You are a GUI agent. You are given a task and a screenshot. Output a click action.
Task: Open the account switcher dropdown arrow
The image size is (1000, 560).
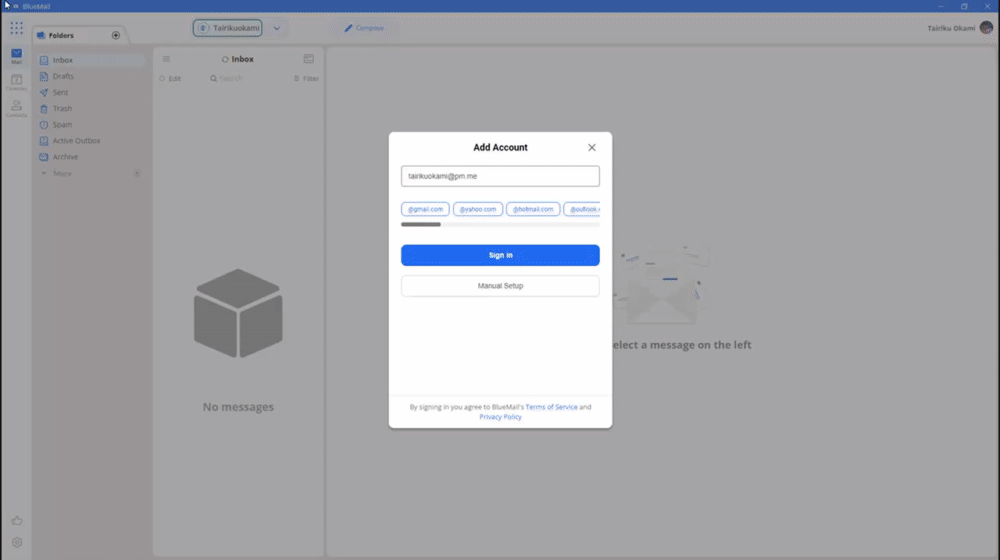(277, 28)
